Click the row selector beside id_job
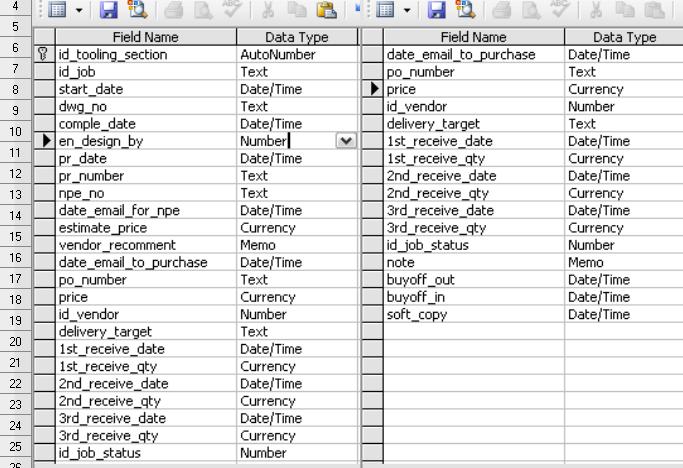Viewport: 683px width, 468px height. click(x=44, y=71)
